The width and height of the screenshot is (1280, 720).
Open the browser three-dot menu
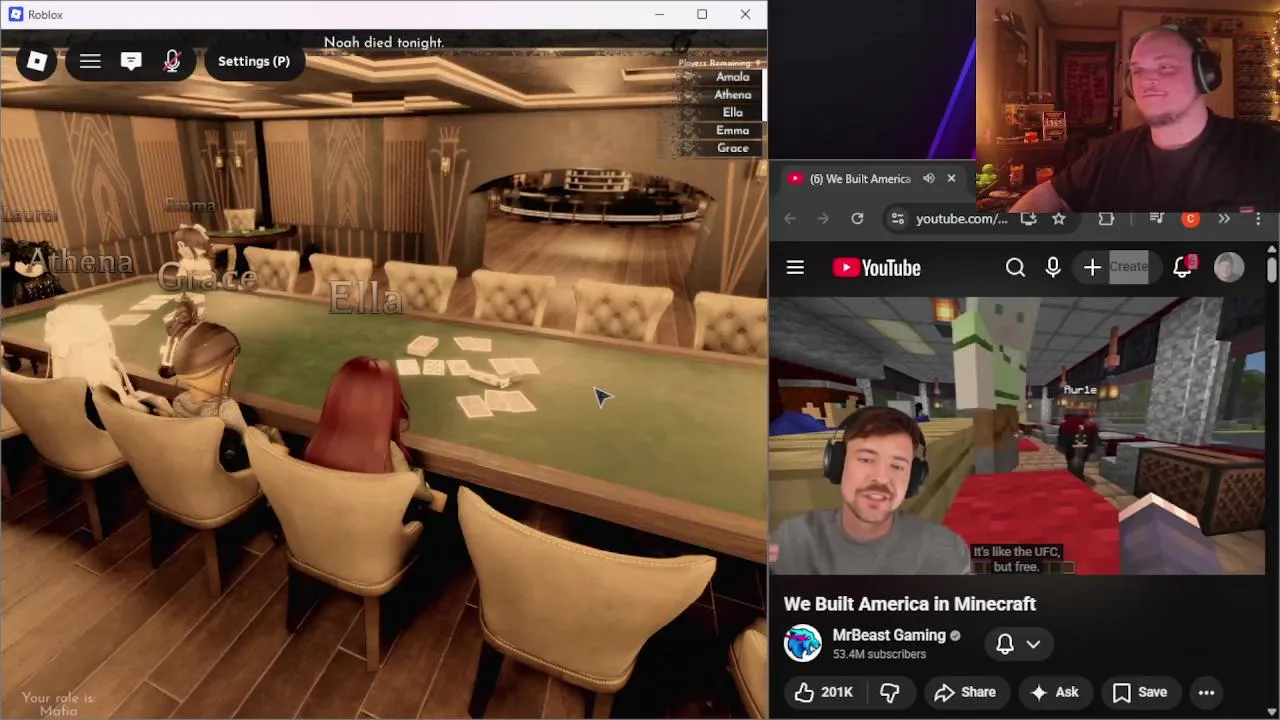click(1258, 219)
